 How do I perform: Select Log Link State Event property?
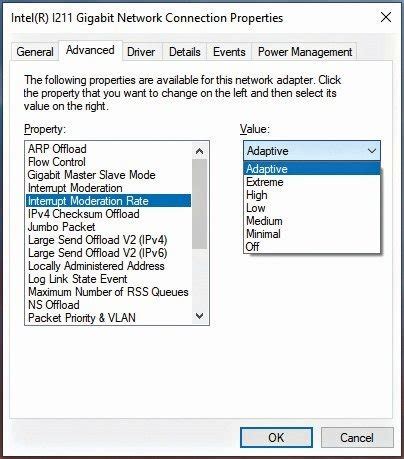click(x=108, y=279)
